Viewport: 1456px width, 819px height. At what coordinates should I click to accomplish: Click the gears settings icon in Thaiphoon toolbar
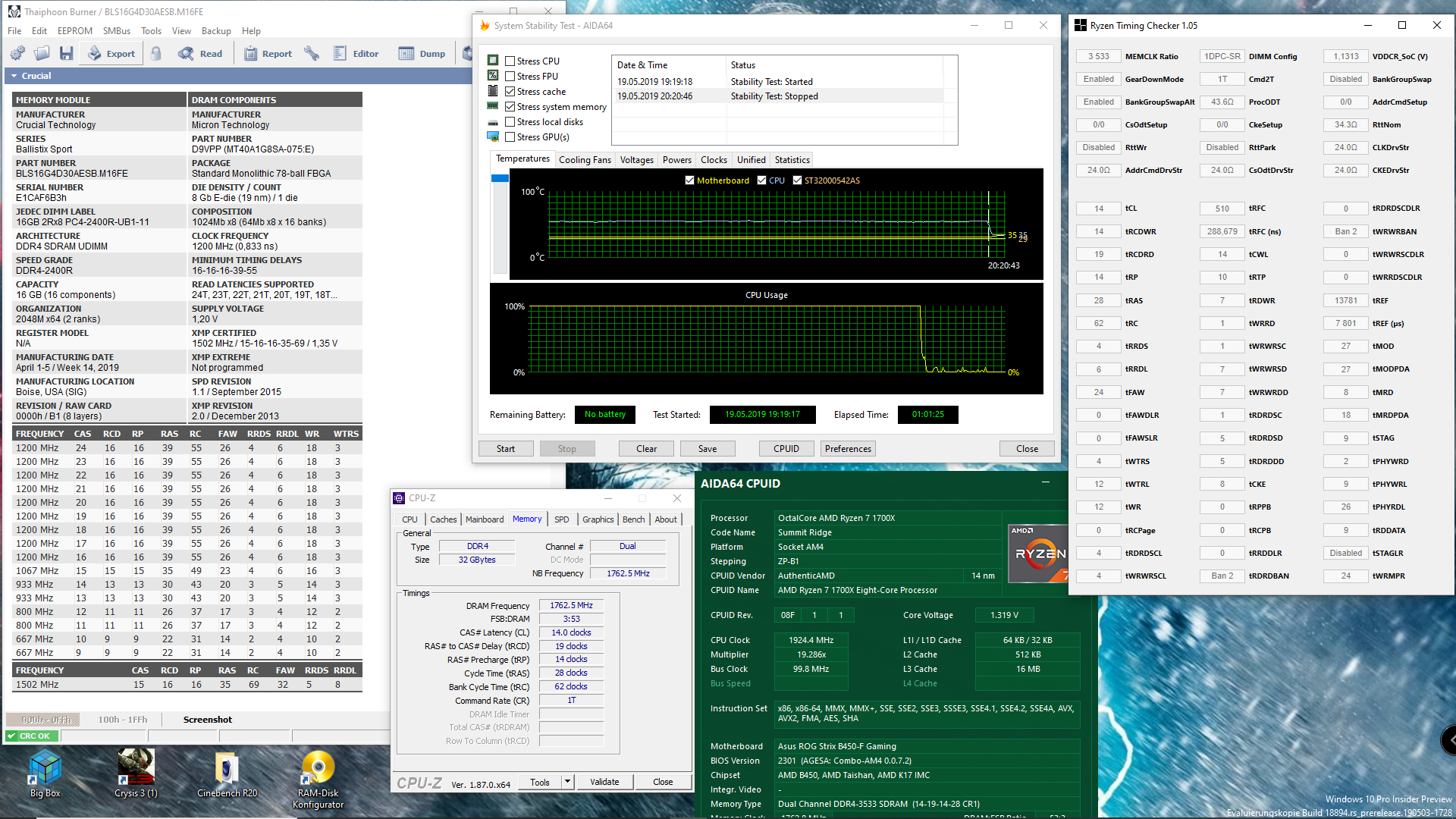pyautogui.click(x=17, y=53)
